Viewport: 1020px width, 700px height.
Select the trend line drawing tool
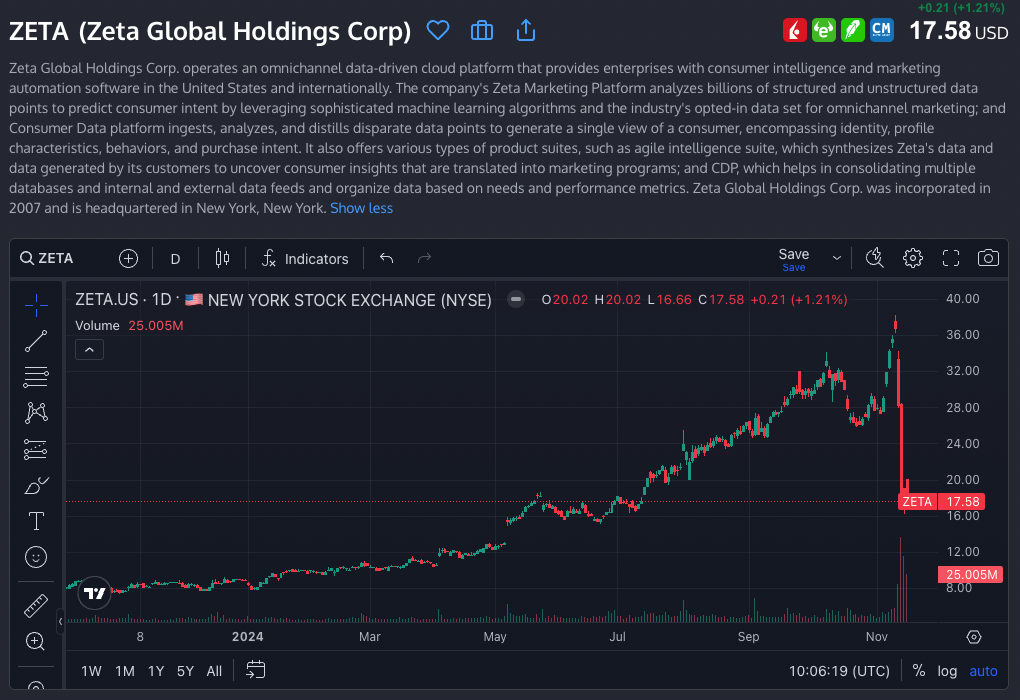click(36, 341)
